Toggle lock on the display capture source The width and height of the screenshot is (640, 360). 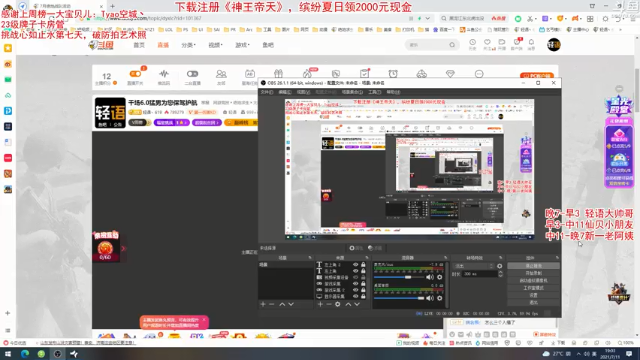(363, 296)
